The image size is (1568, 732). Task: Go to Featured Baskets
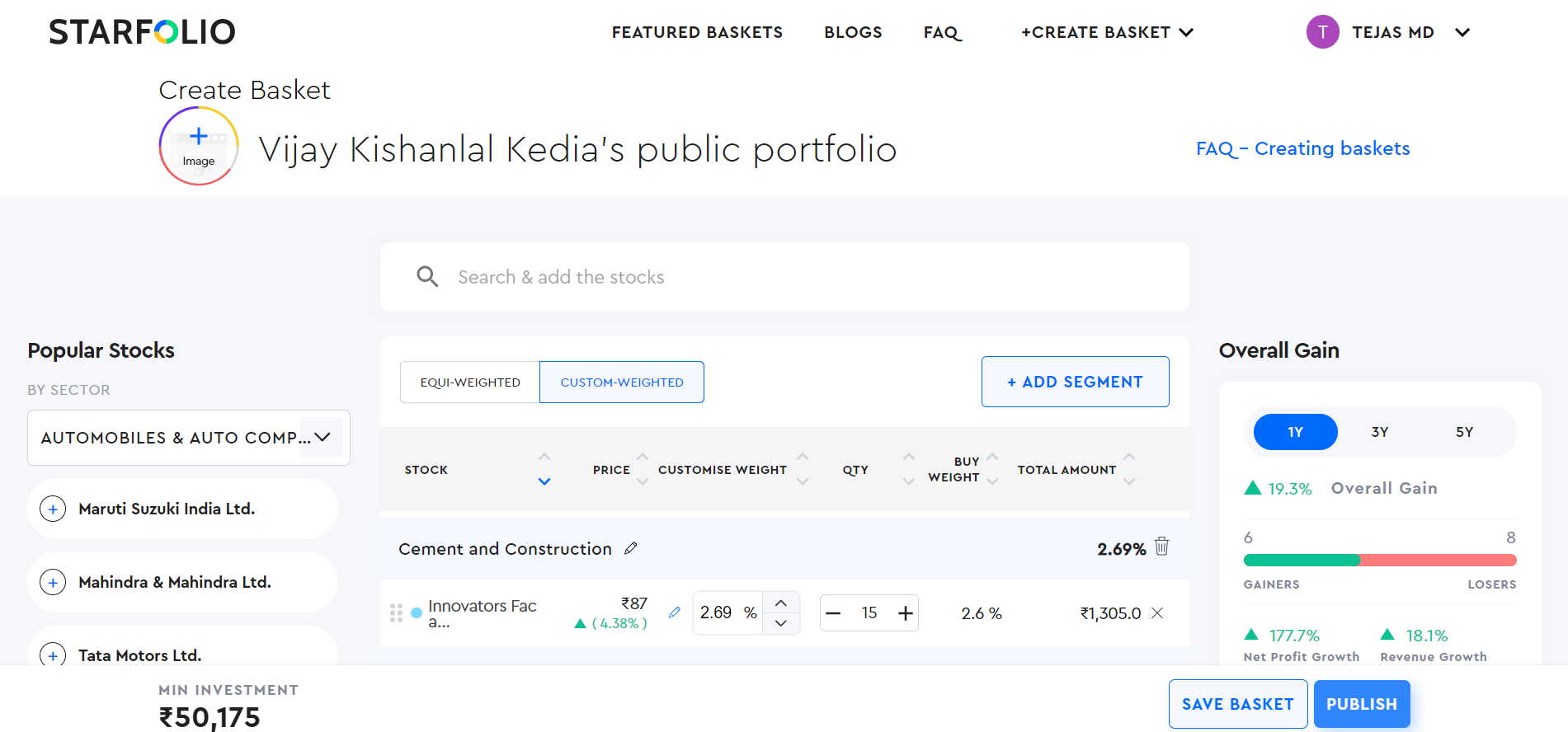(x=697, y=33)
